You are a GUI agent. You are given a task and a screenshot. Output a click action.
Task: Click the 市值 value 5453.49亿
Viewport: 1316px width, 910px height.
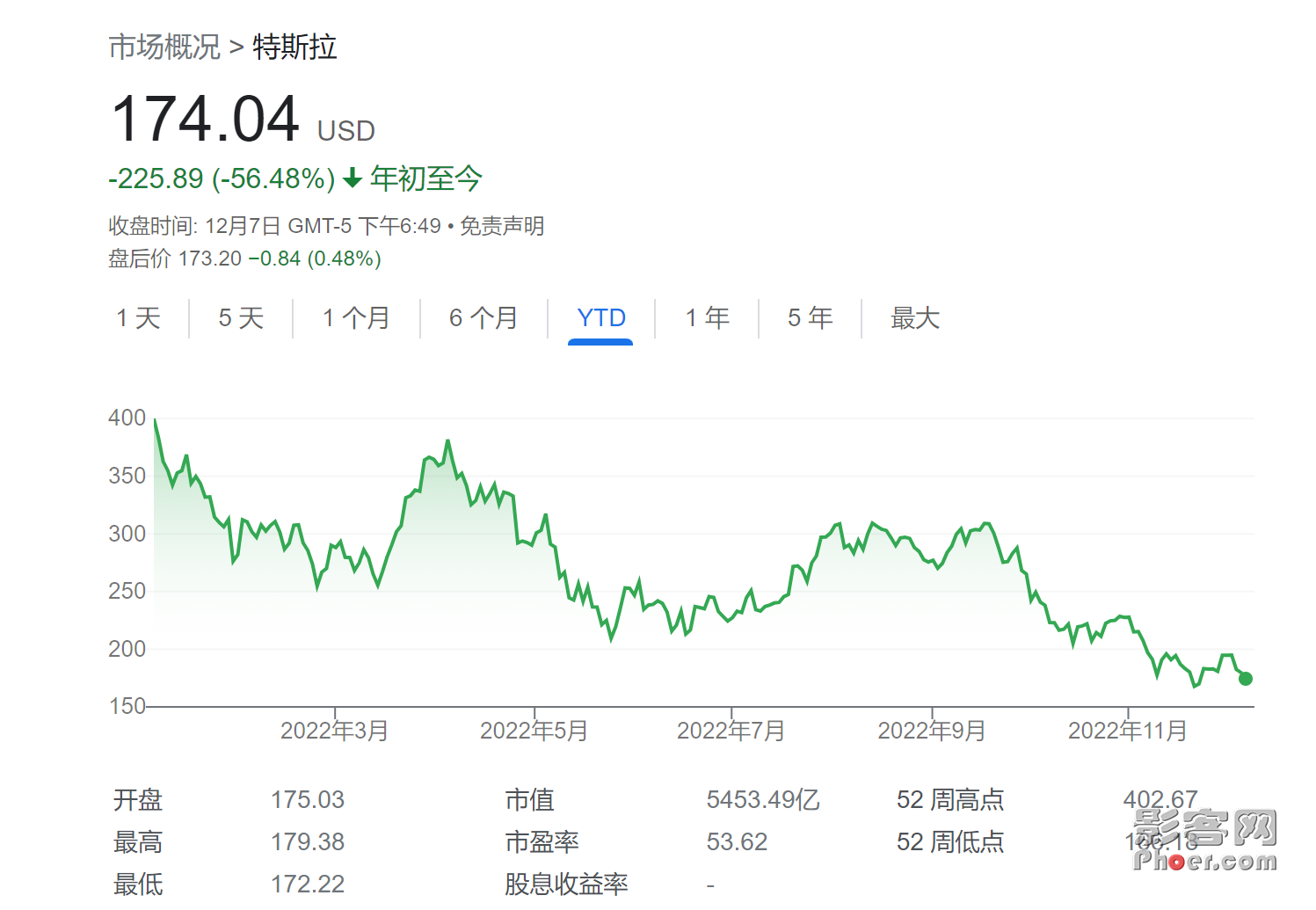[763, 800]
